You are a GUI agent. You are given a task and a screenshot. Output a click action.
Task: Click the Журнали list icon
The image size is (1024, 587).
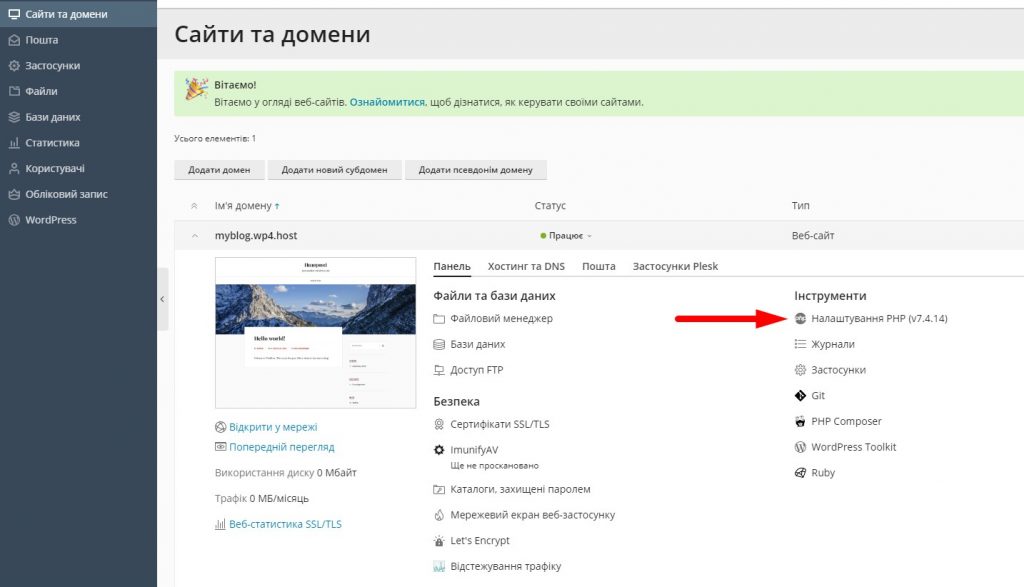(800, 344)
